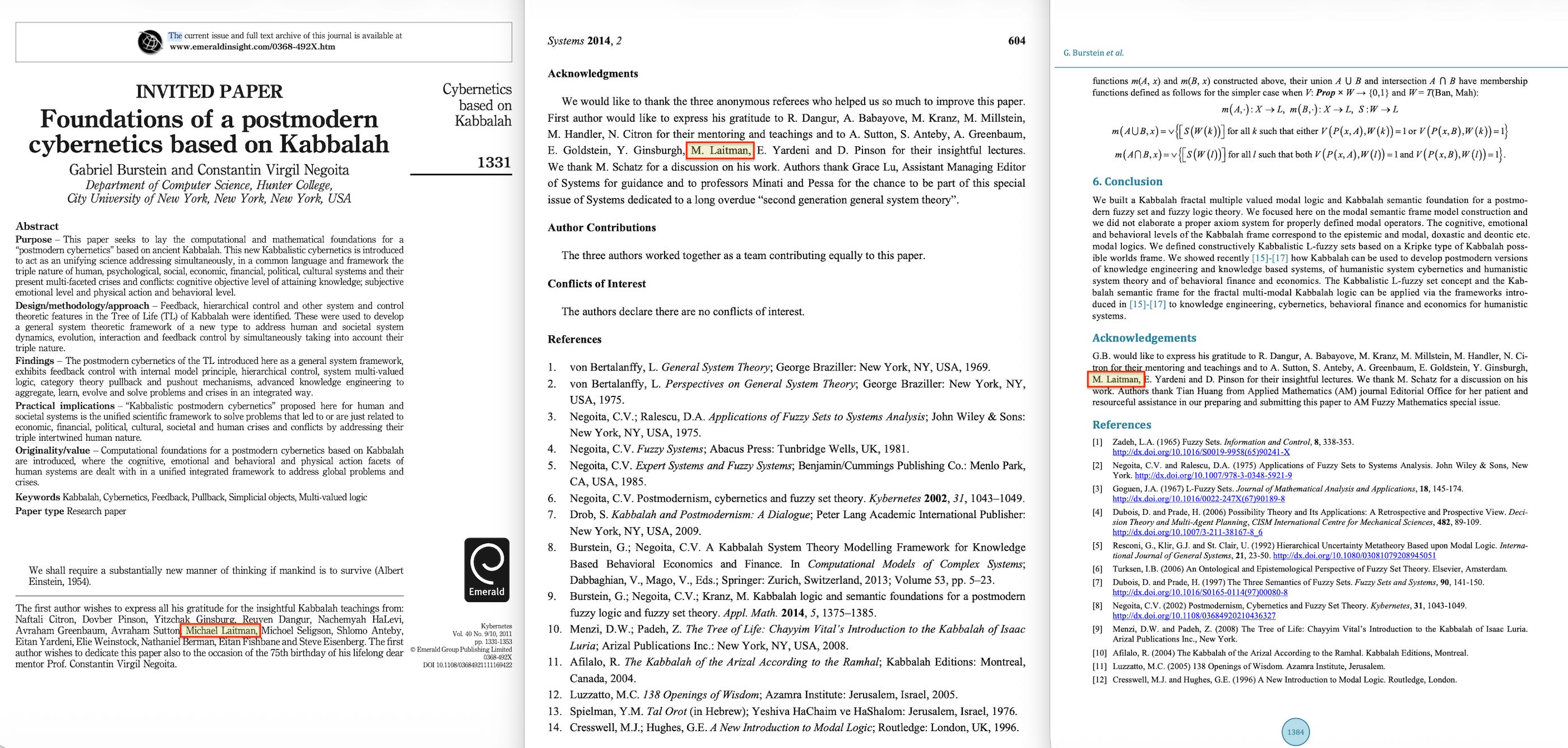
Task: Click the circular 1384 page number badge
Action: coord(1295,732)
